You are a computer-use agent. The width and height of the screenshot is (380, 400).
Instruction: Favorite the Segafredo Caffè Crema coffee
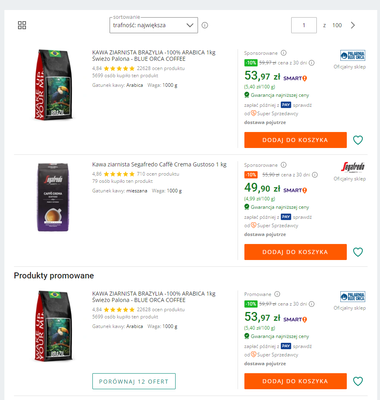click(358, 252)
